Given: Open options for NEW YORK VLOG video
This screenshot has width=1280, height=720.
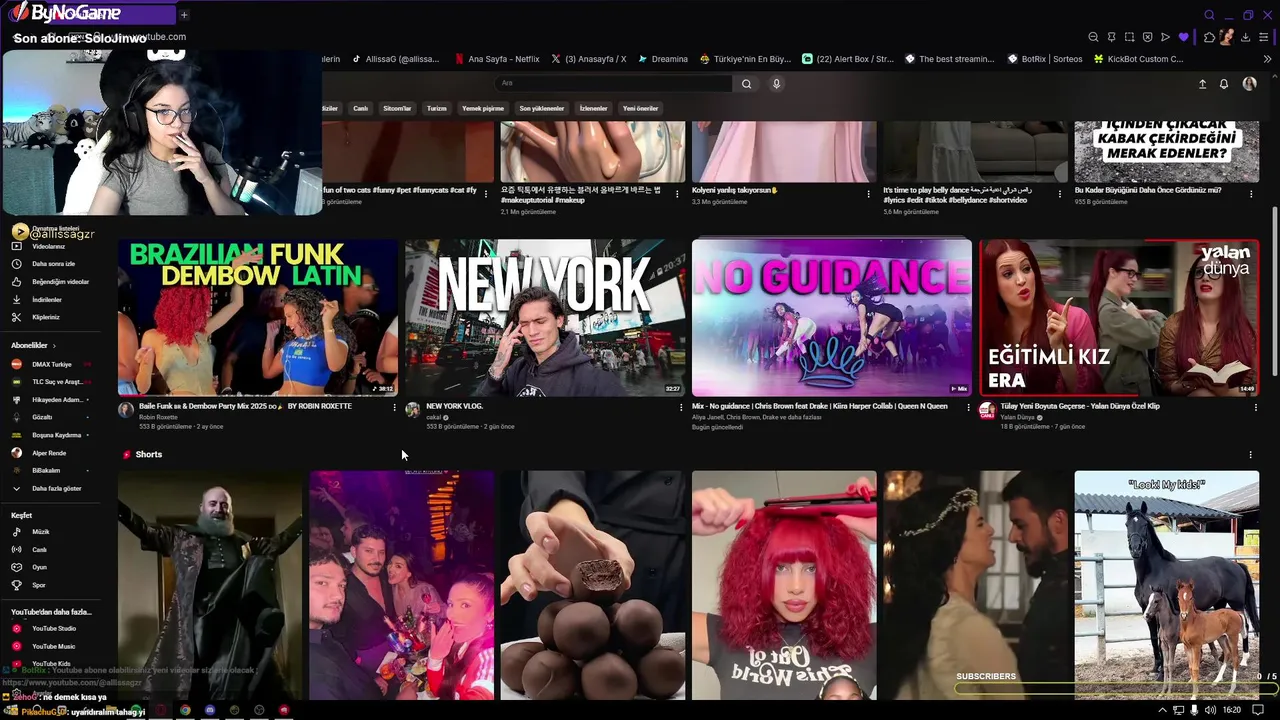Looking at the screenshot, I should [681, 407].
